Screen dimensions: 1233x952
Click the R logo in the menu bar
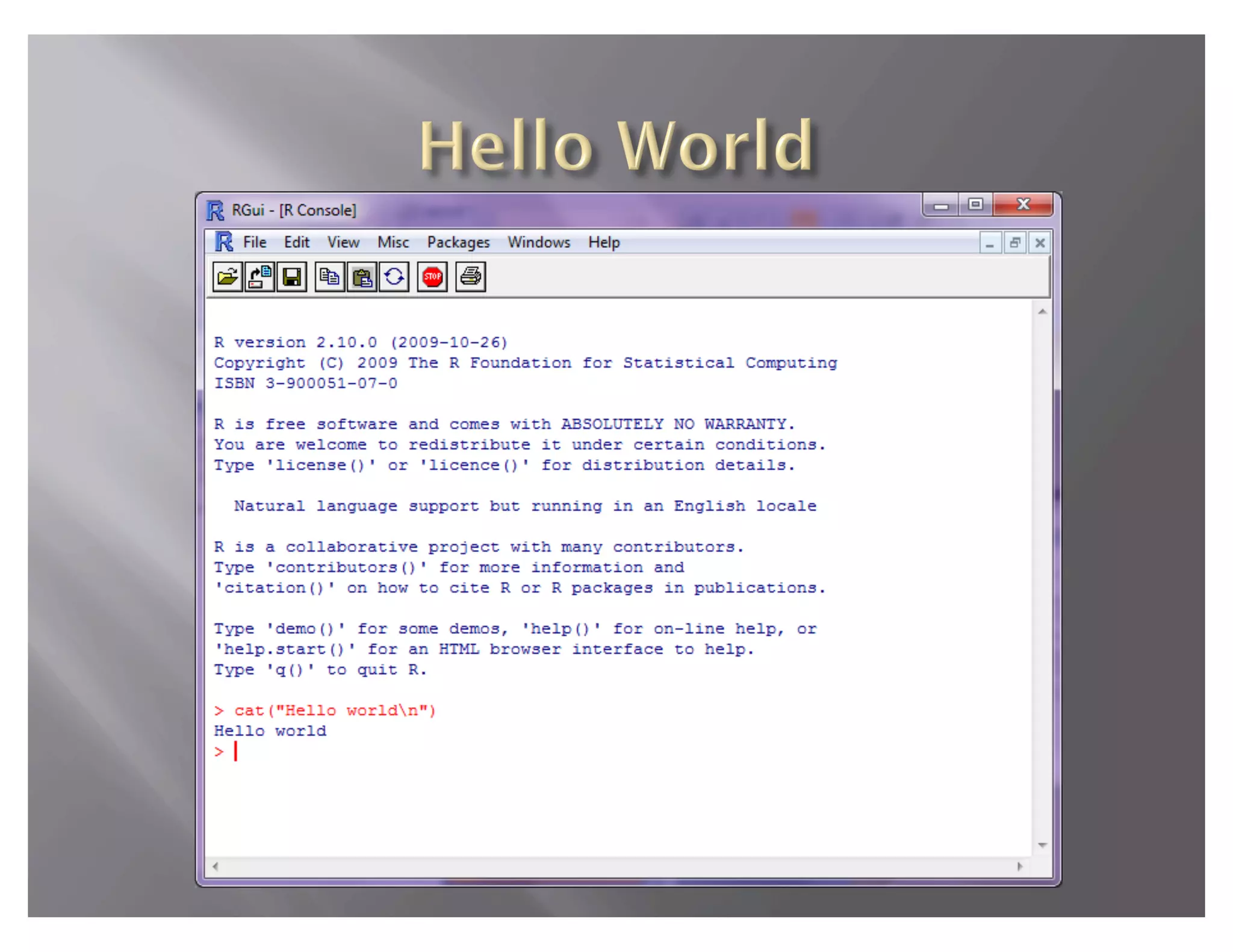[224, 242]
